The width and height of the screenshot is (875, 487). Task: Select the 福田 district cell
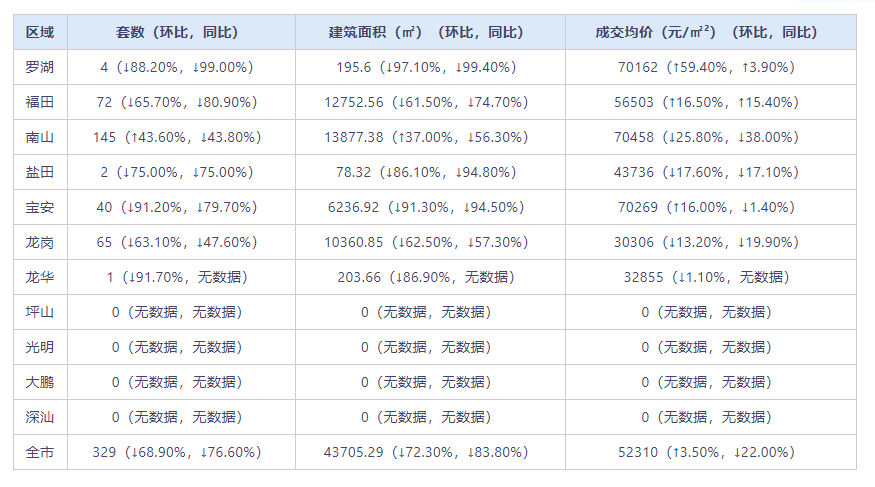pyautogui.click(x=40, y=102)
